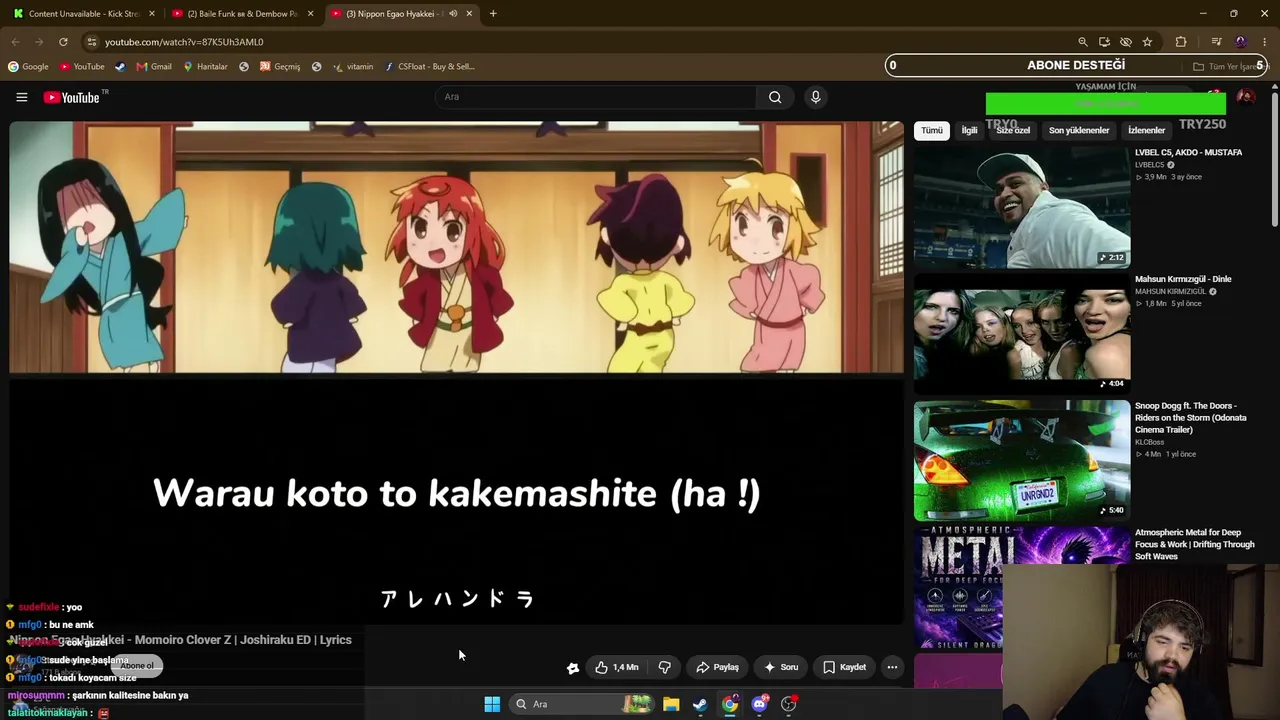The width and height of the screenshot is (1280, 720).
Task: Open the media controls icon in Chrome toolbar
Action: (1216, 42)
